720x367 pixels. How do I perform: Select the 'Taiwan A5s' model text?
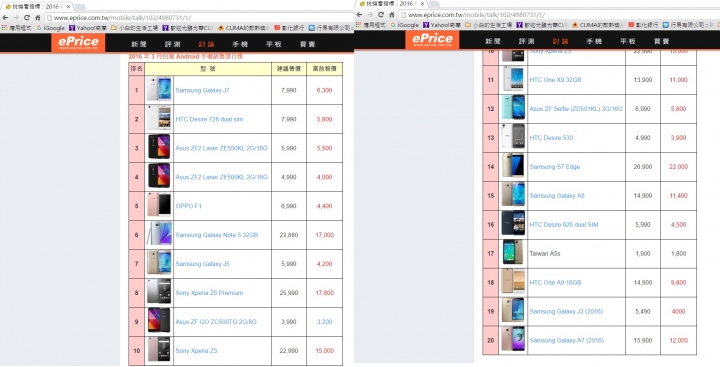click(x=545, y=254)
